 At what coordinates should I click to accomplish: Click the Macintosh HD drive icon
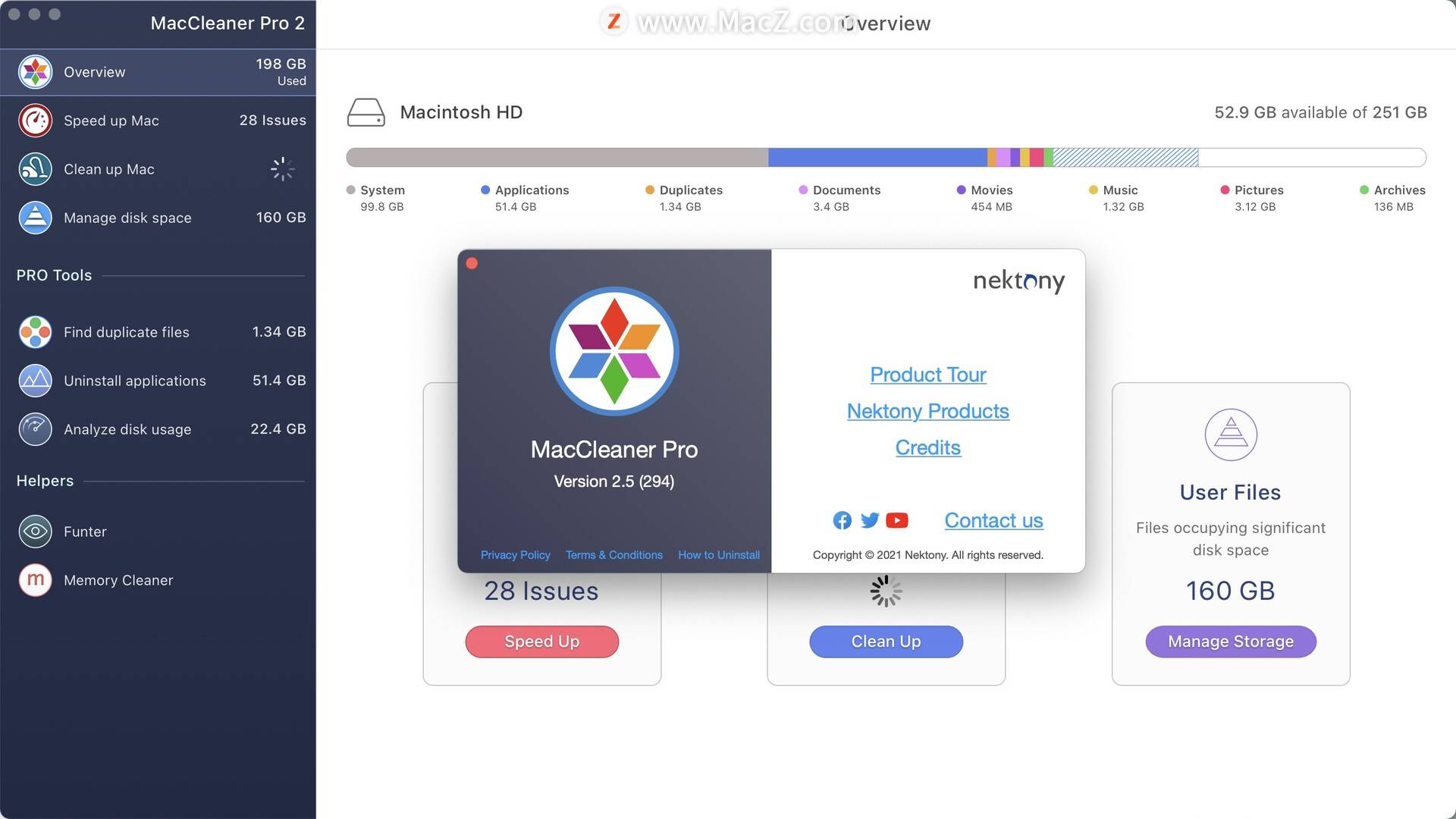pyautogui.click(x=366, y=112)
